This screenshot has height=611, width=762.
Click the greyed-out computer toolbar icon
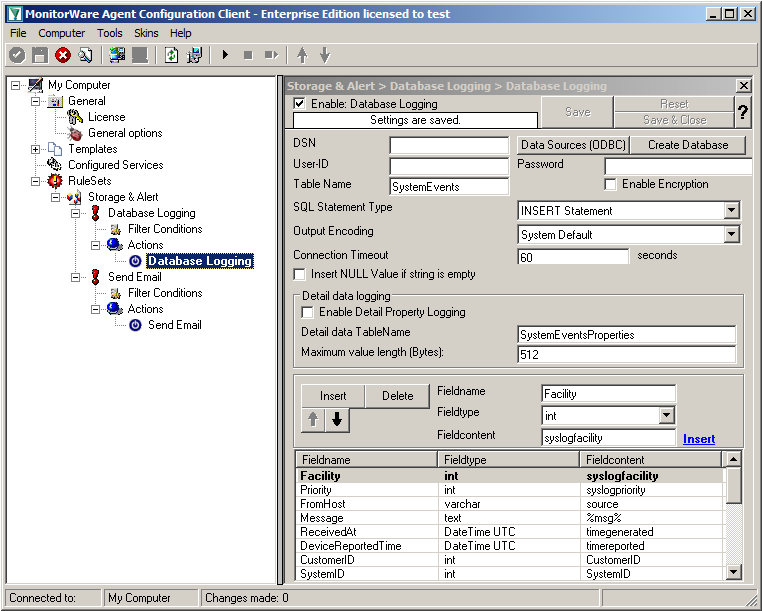(x=140, y=55)
